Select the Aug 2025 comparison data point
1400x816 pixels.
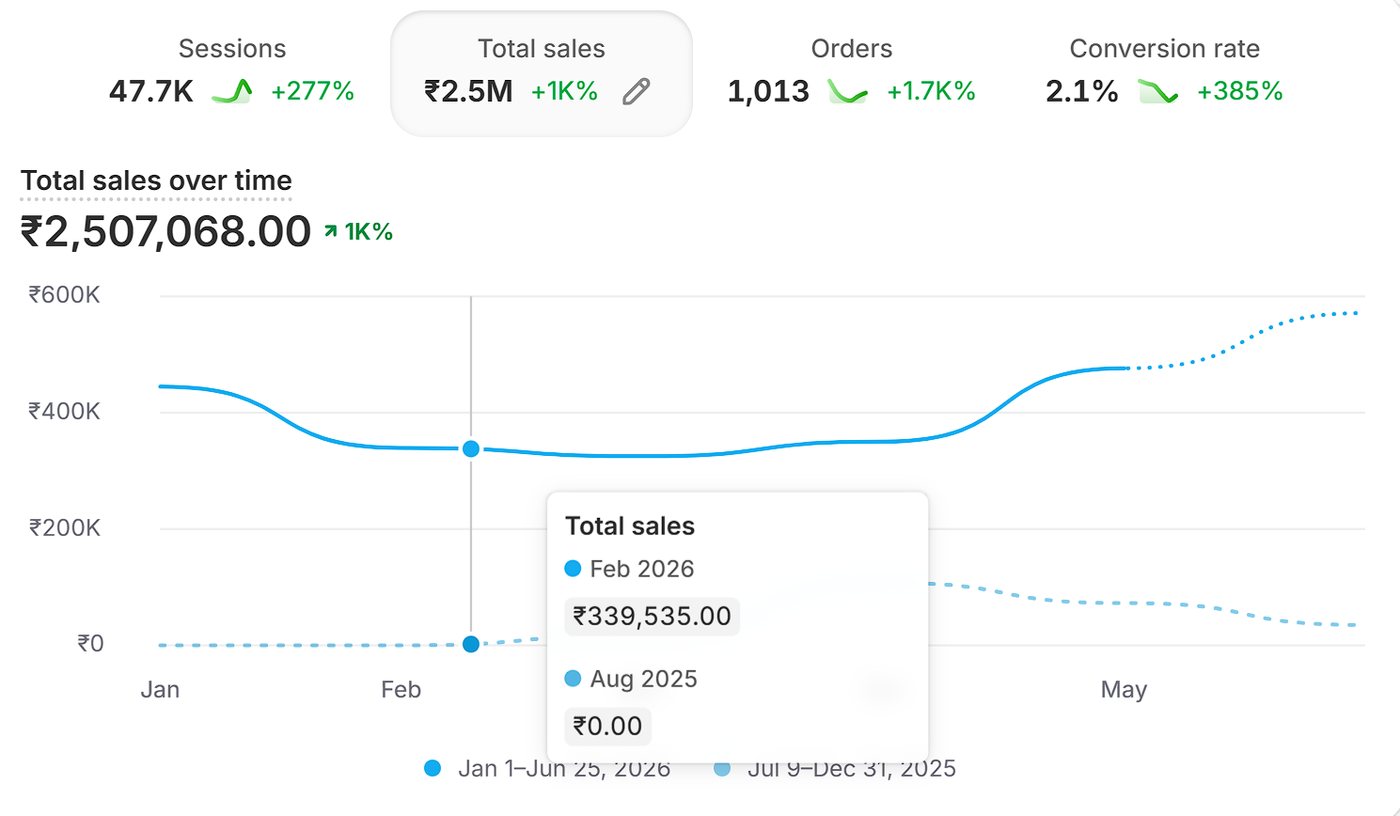coord(471,644)
